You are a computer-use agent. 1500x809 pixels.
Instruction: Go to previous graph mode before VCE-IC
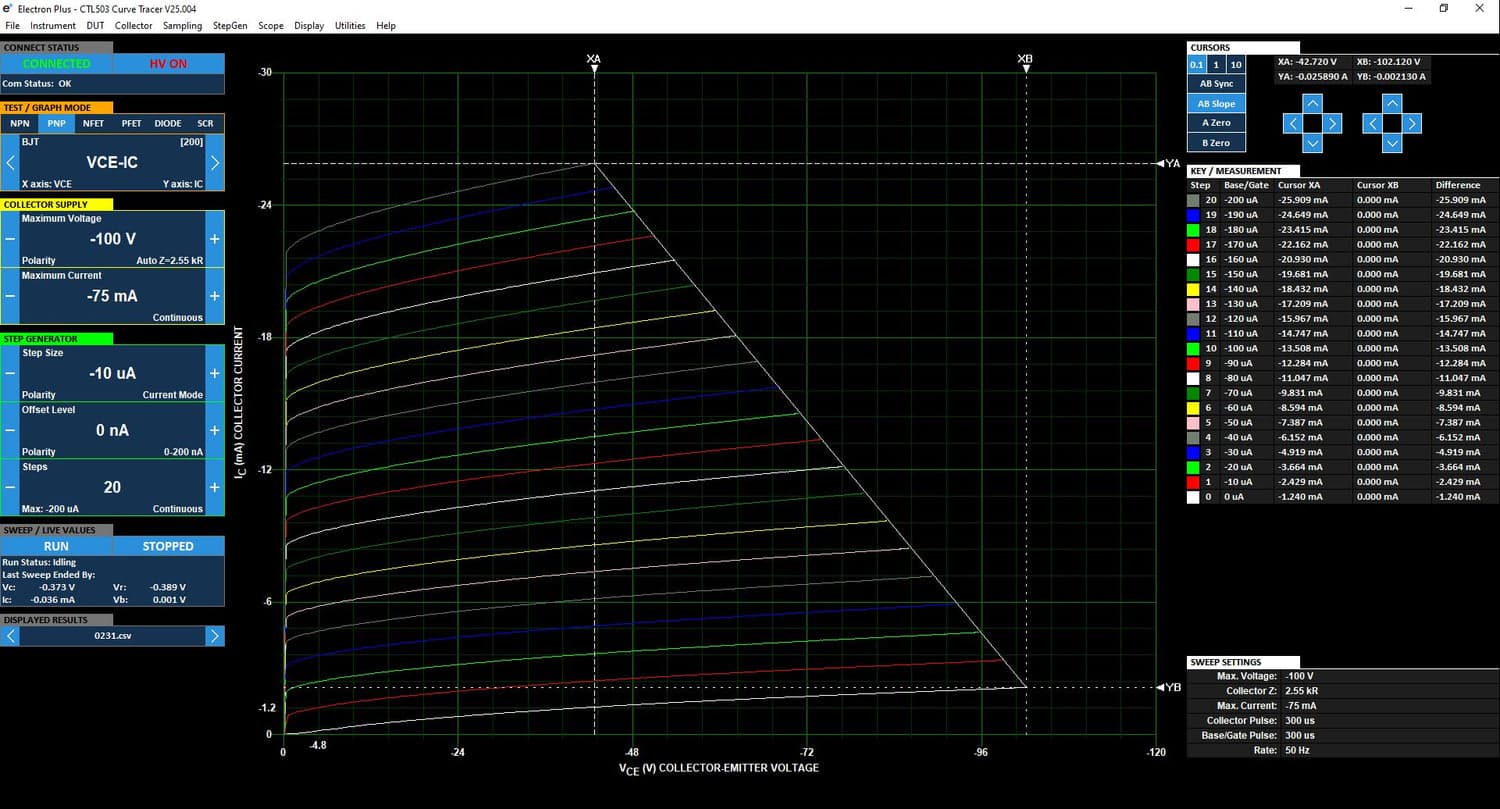10,162
